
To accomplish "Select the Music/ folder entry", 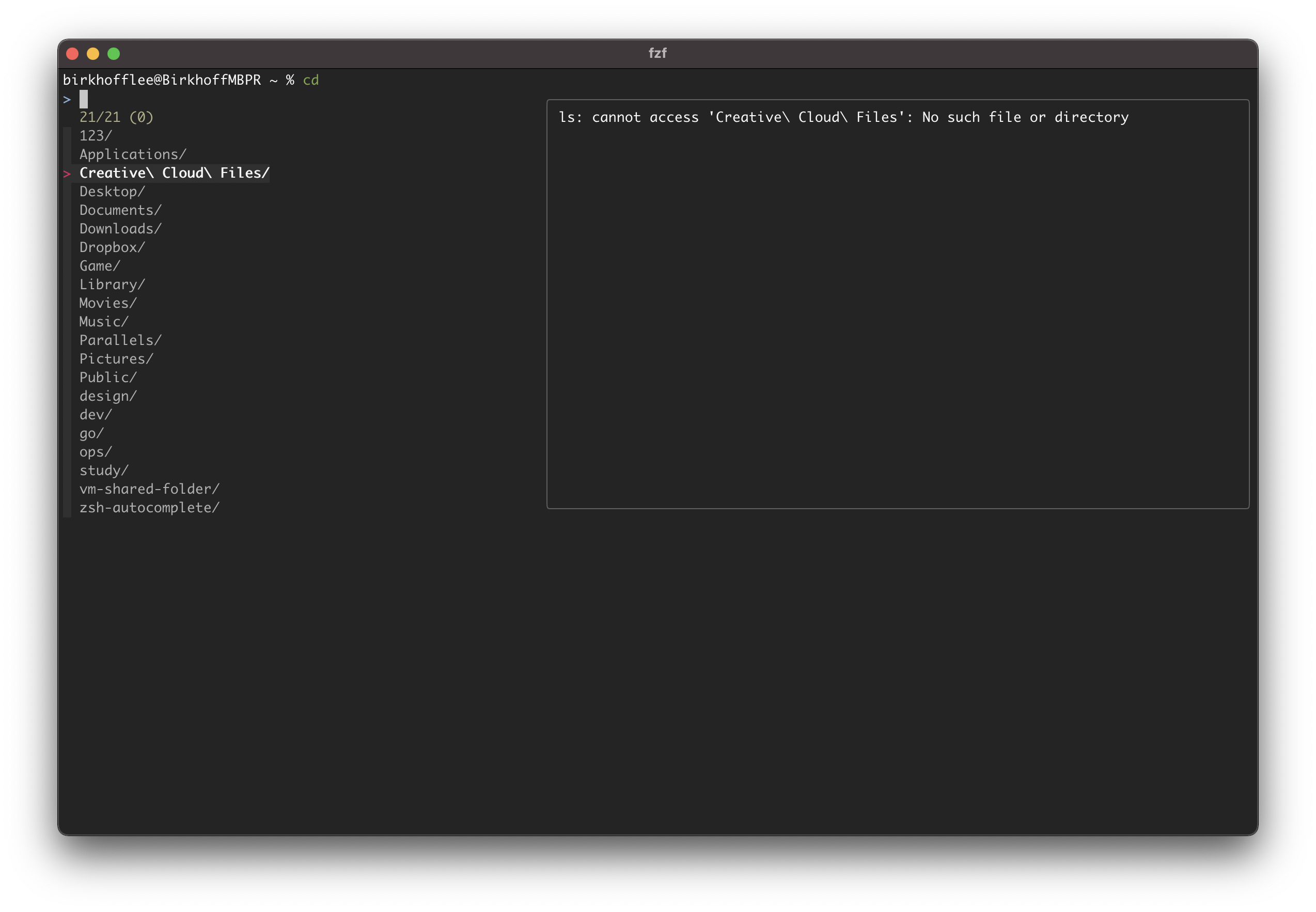I will [103, 321].
